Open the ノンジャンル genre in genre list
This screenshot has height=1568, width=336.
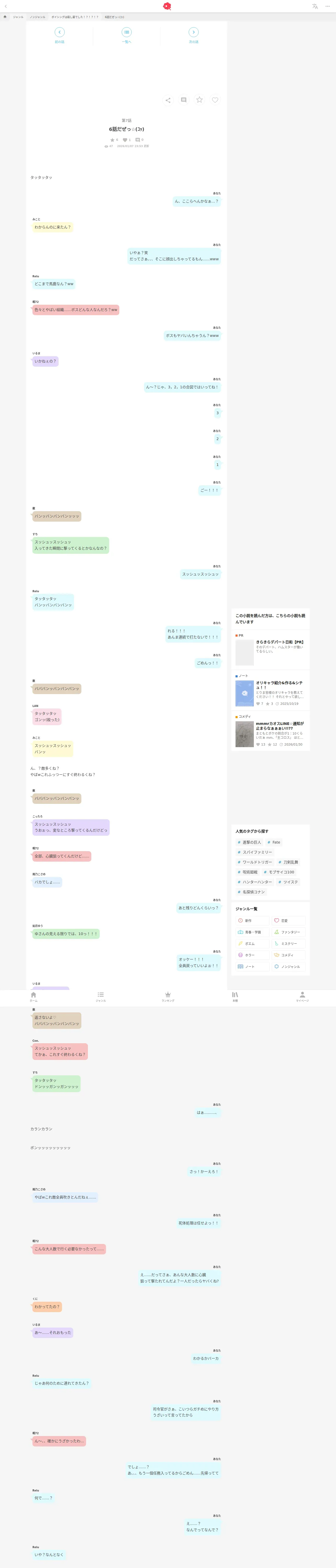[x=288, y=967]
